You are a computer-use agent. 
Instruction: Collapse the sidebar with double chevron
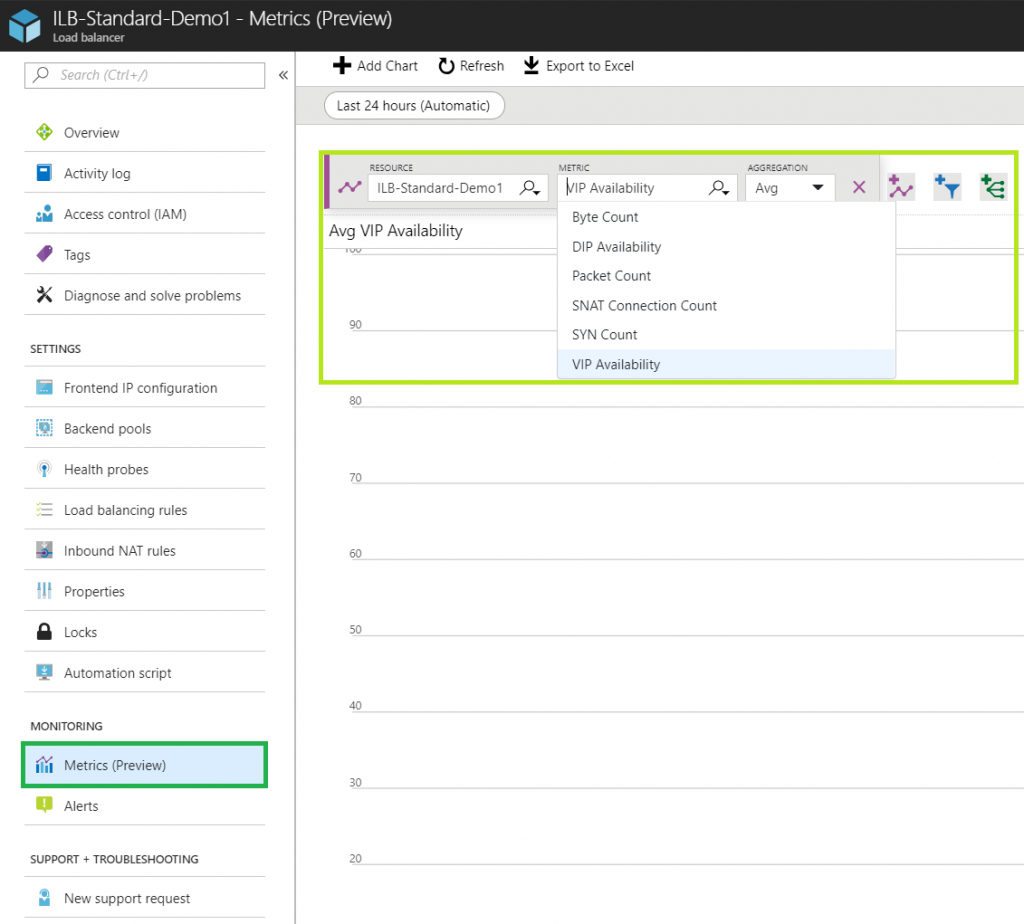pos(283,75)
